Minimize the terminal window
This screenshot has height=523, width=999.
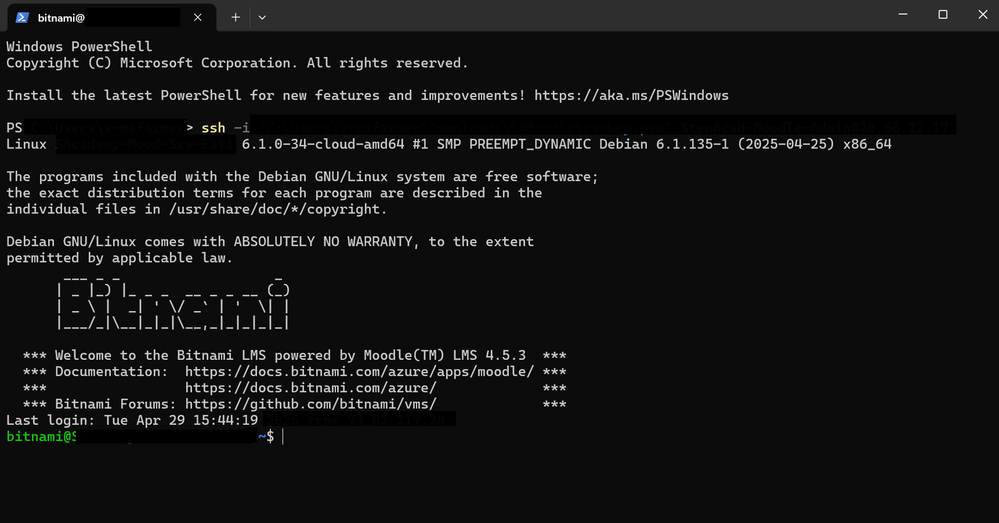(x=897, y=15)
